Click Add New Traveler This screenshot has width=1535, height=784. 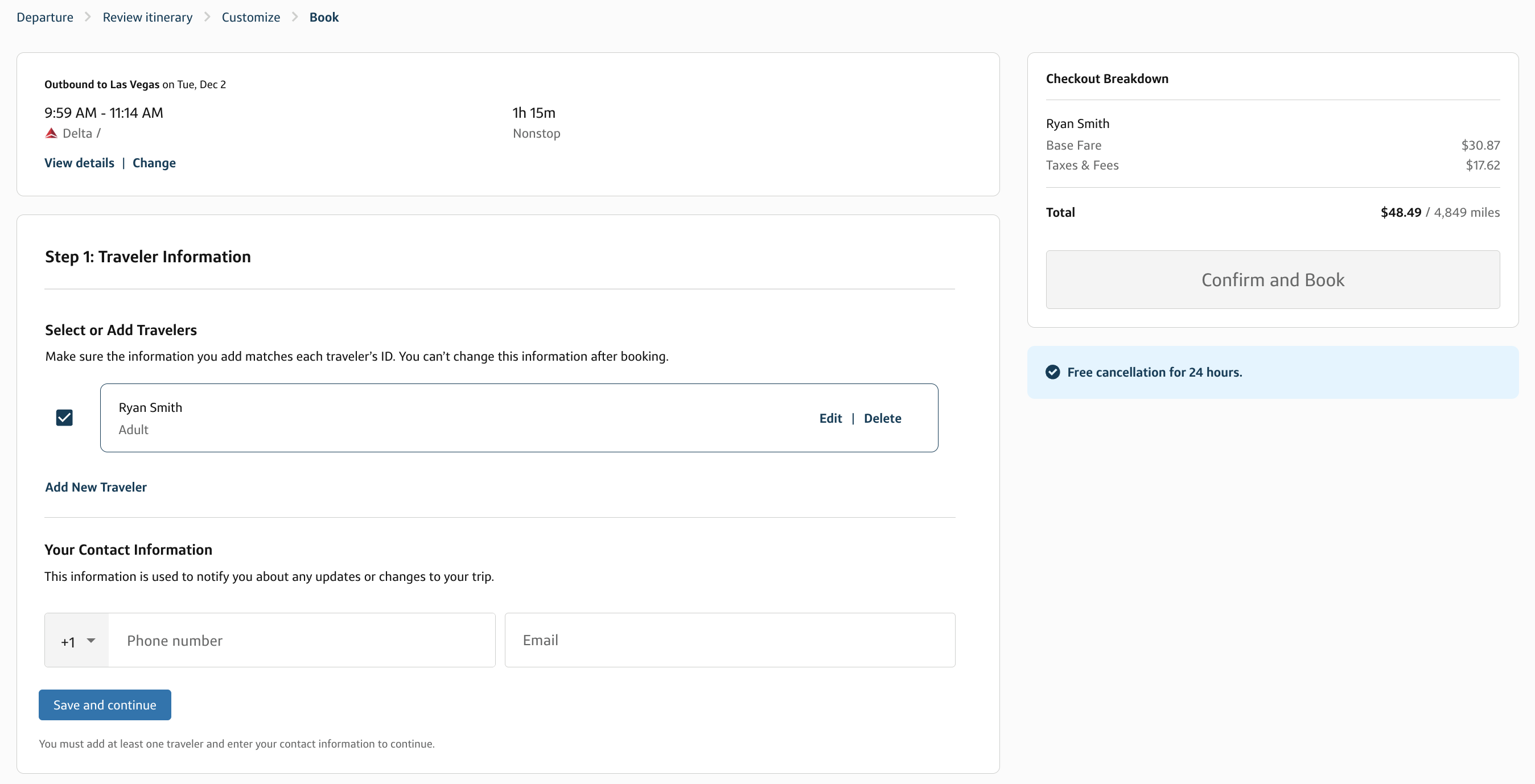click(x=96, y=486)
